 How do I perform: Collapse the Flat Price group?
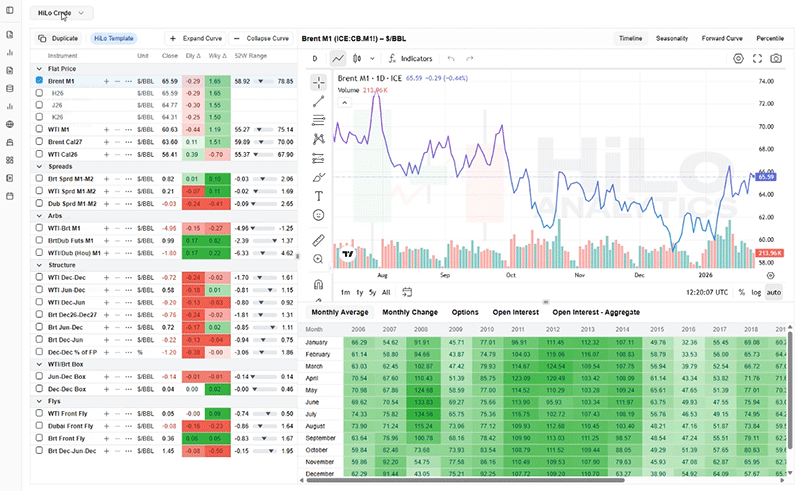(x=39, y=69)
